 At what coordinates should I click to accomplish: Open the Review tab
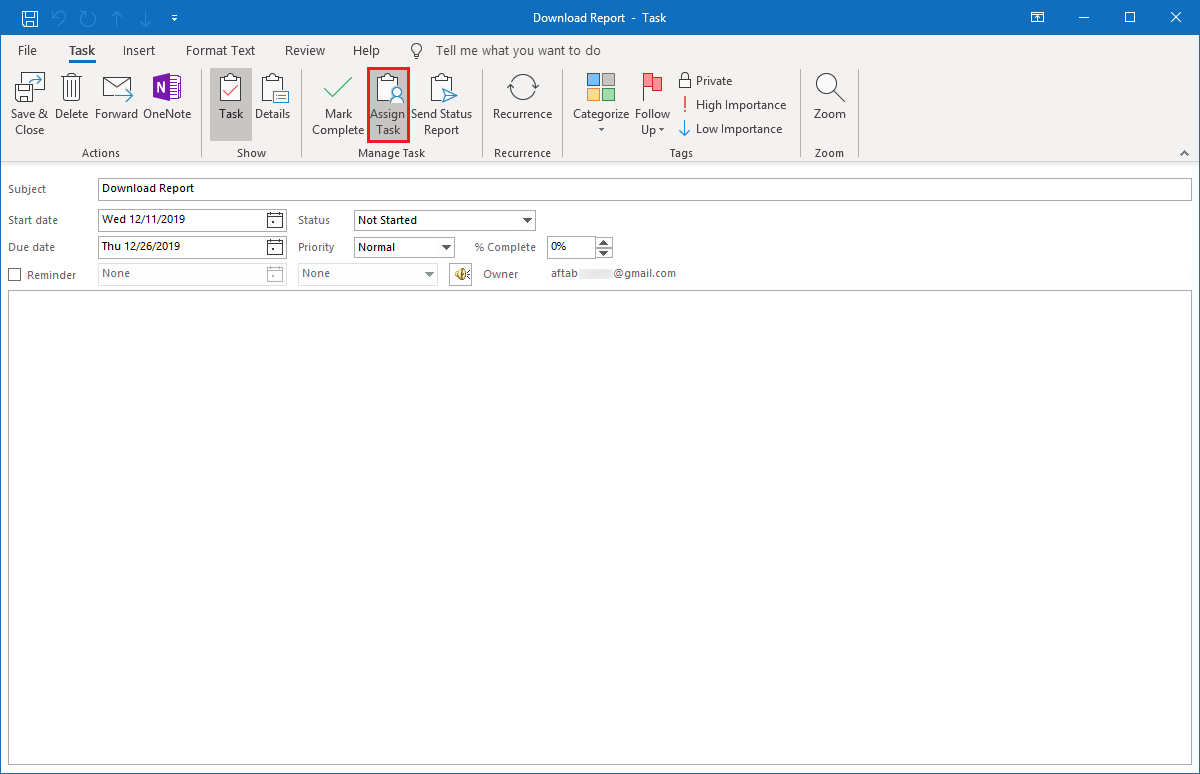tap(305, 50)
